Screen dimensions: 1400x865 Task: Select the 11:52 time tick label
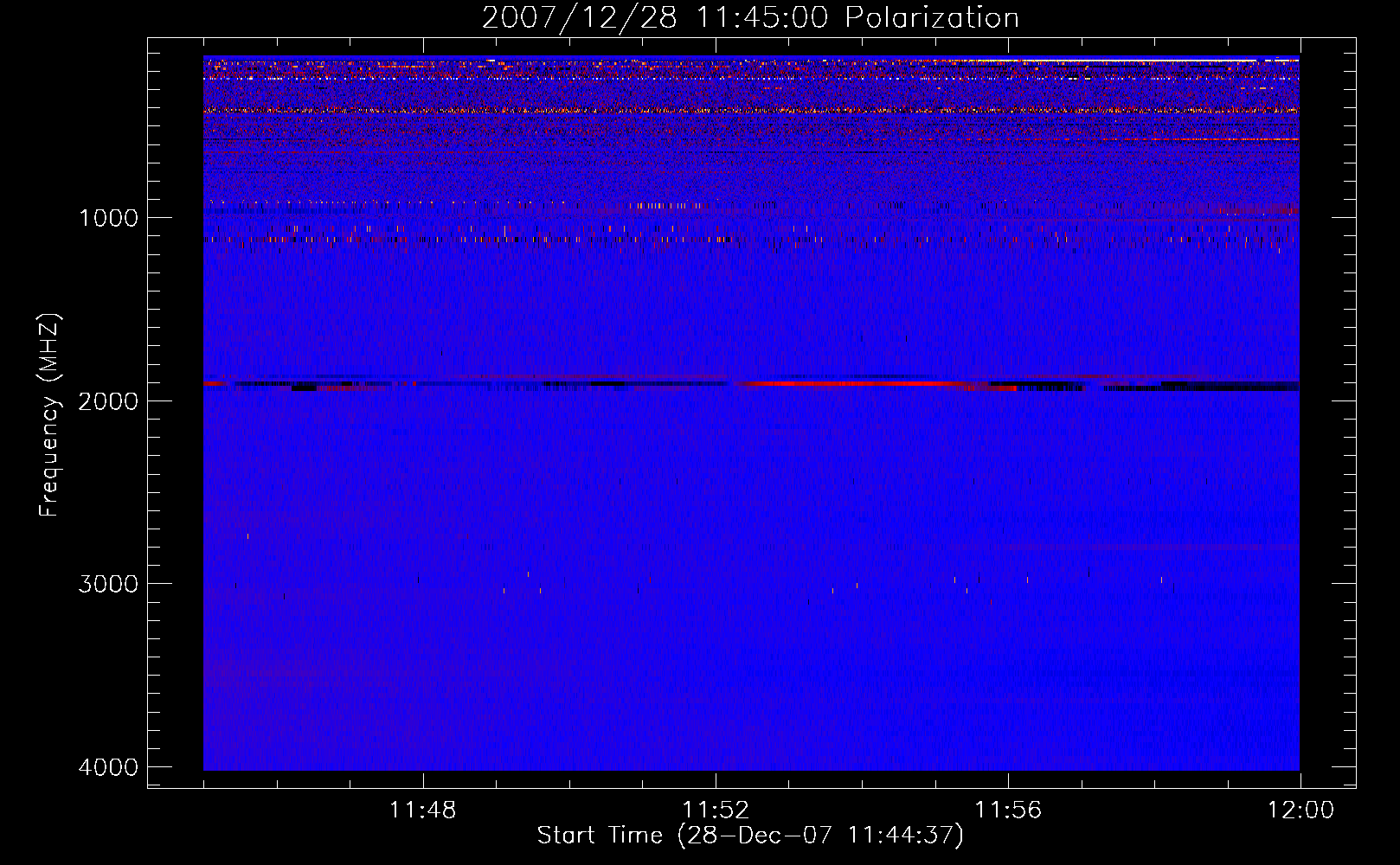point(716,811)
